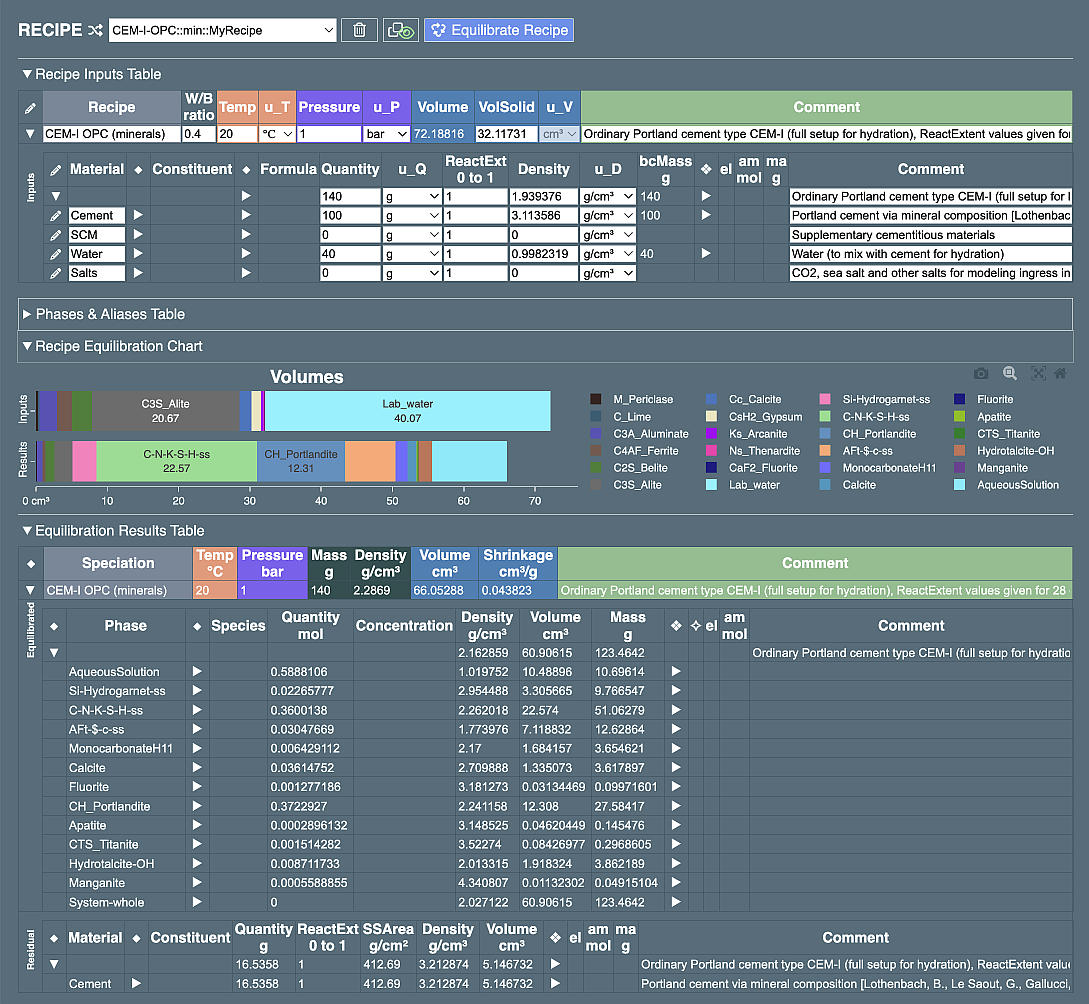Viewport: 1089px width, 1004px height.
Task: Expand the AqueousSolution species arrow
Action: click(x=198, y=671)
